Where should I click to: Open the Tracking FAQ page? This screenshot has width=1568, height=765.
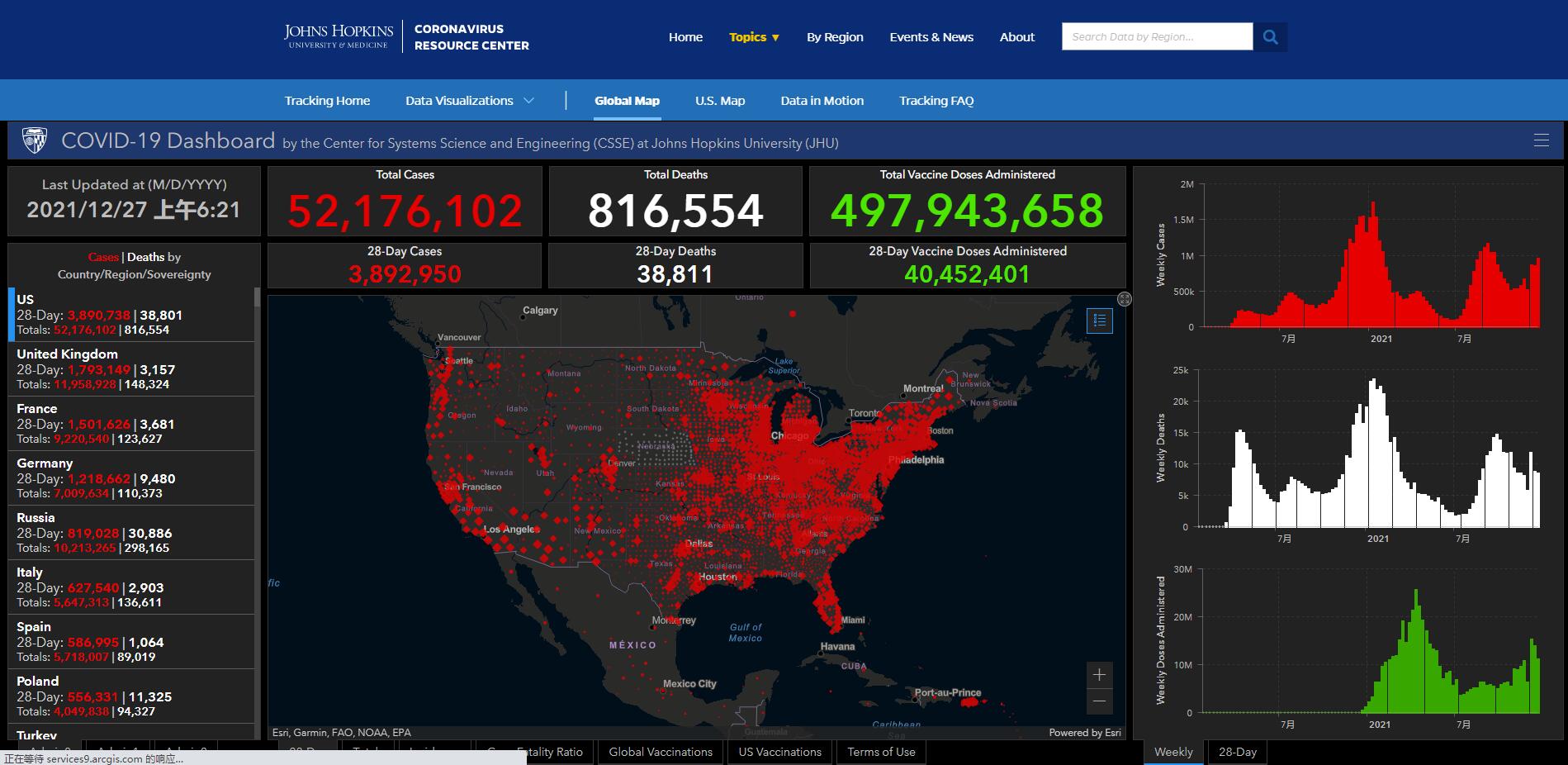point(936,101)
